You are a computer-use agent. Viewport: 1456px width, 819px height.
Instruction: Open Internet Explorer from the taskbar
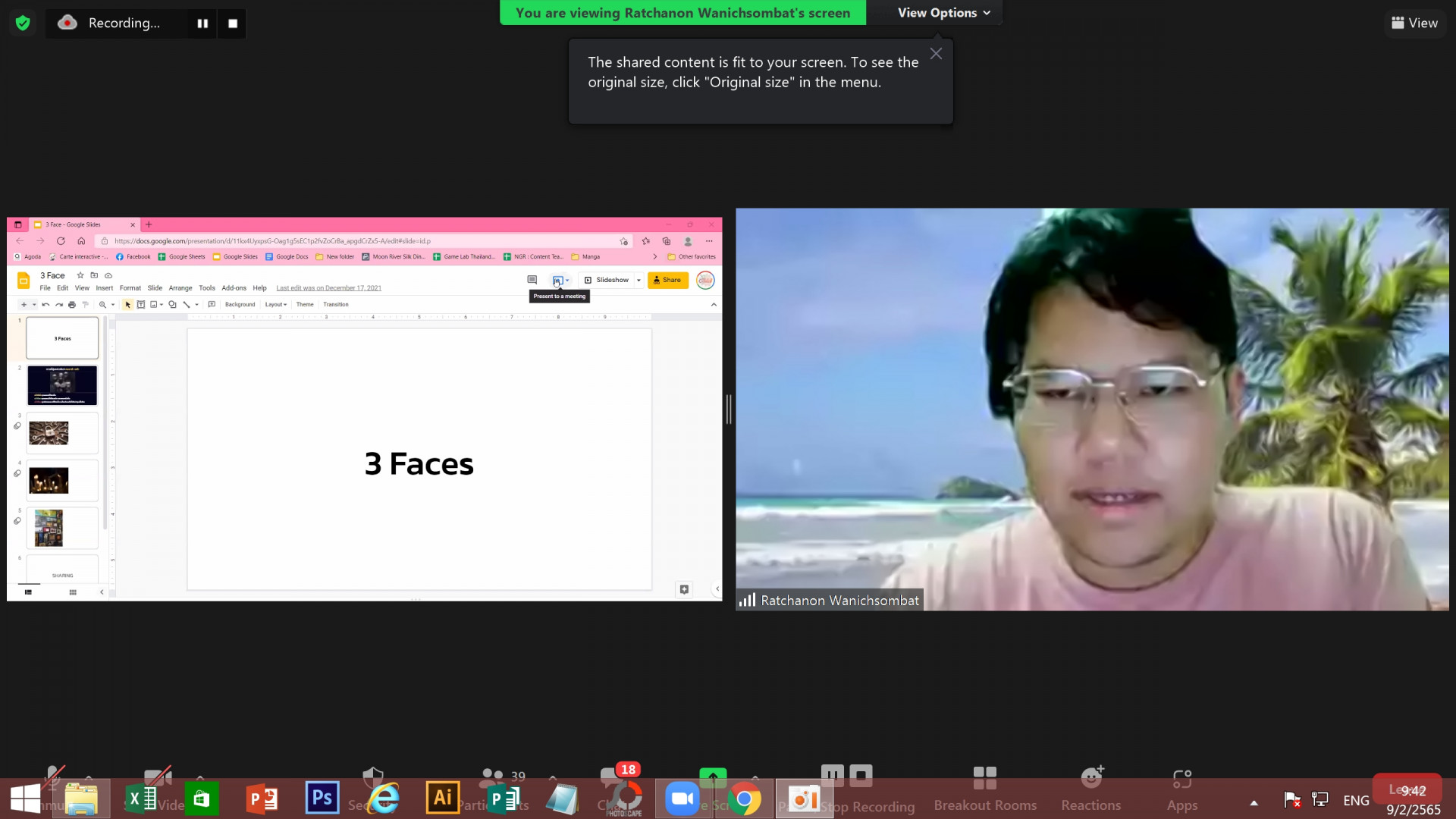(383, 799)
